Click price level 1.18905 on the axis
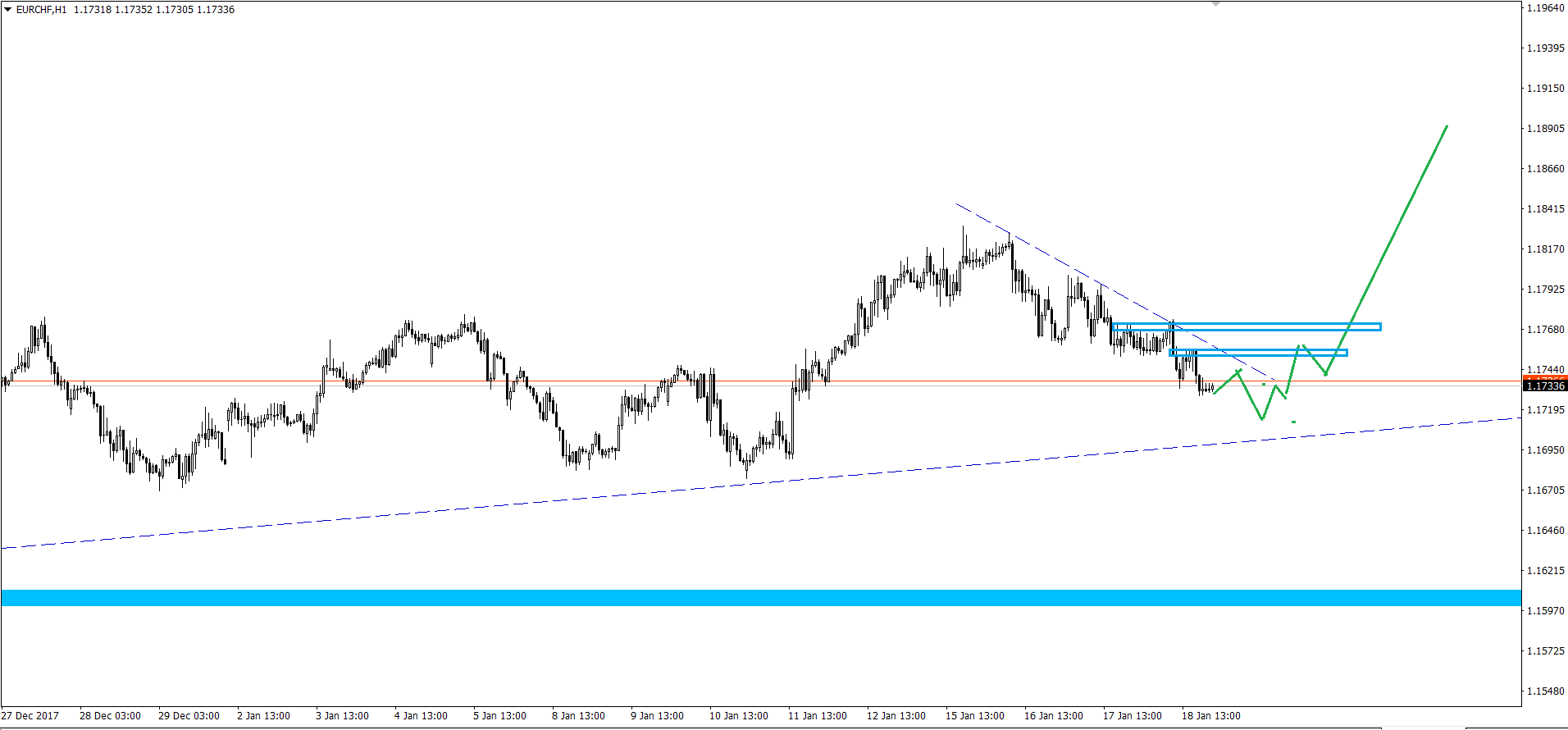1568x730 pixels. 1545,129
